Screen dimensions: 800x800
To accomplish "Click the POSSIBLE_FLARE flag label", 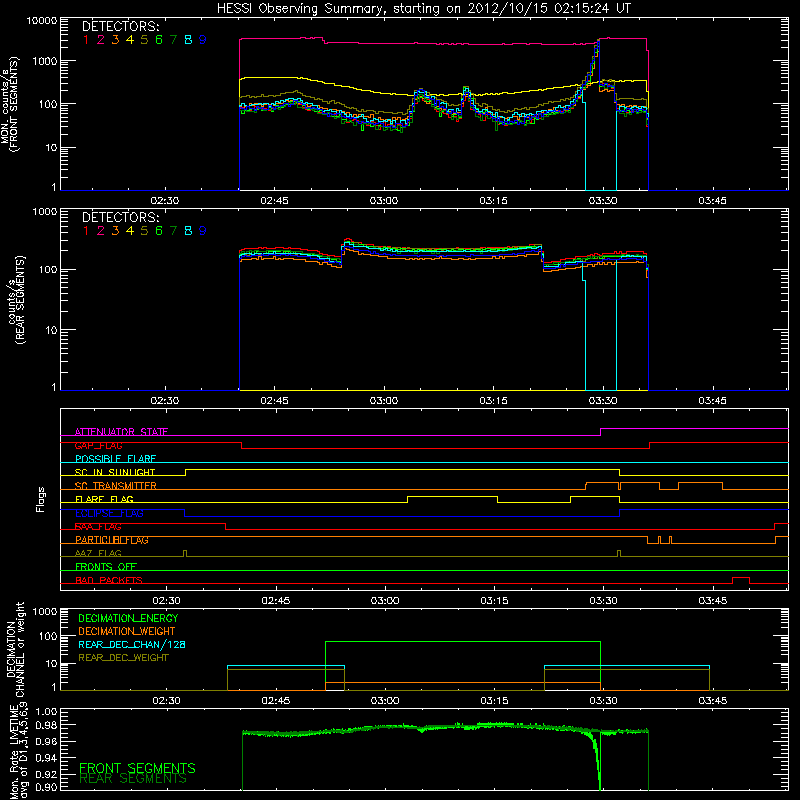I will point(115,459).
